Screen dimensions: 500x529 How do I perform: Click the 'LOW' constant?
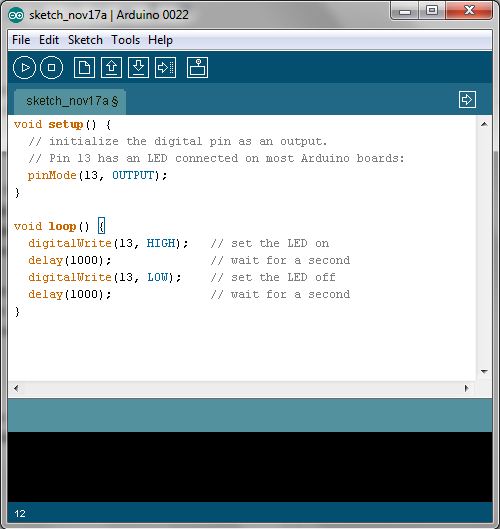(158, 277)
